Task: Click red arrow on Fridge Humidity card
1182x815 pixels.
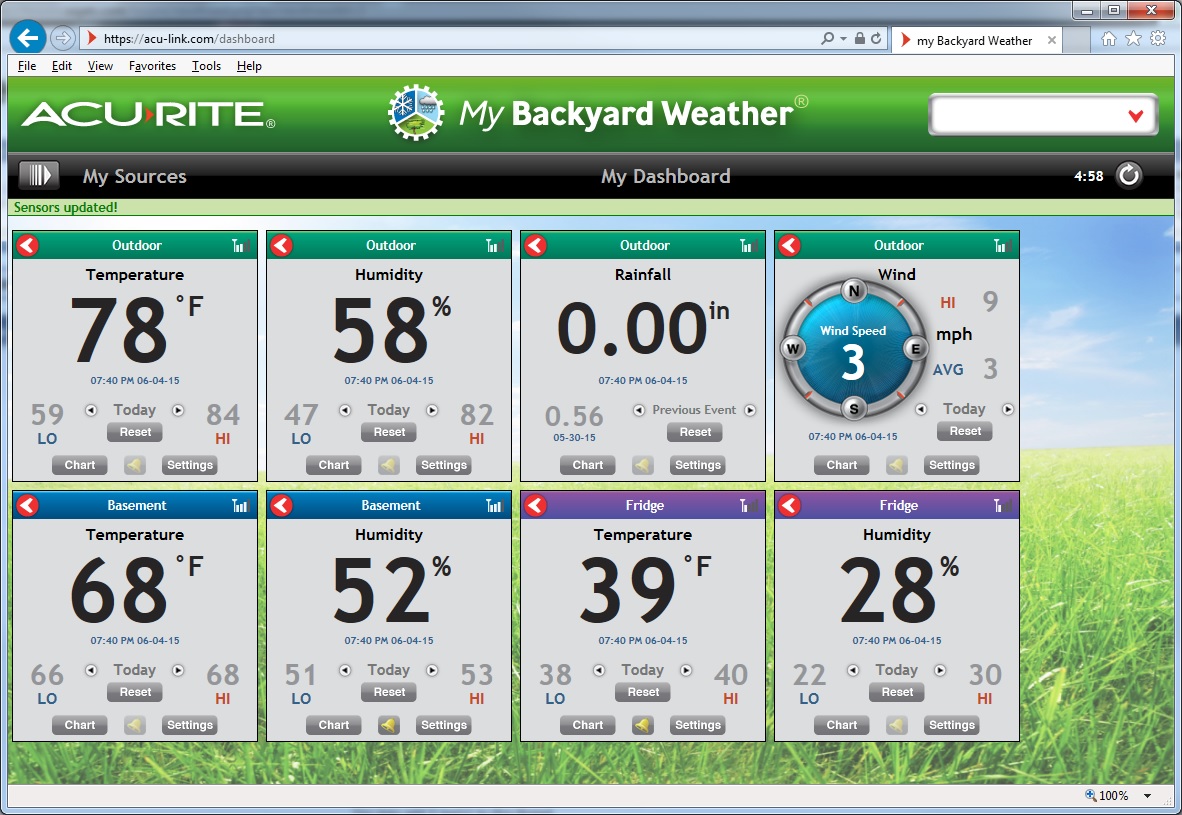Action: 790,505
